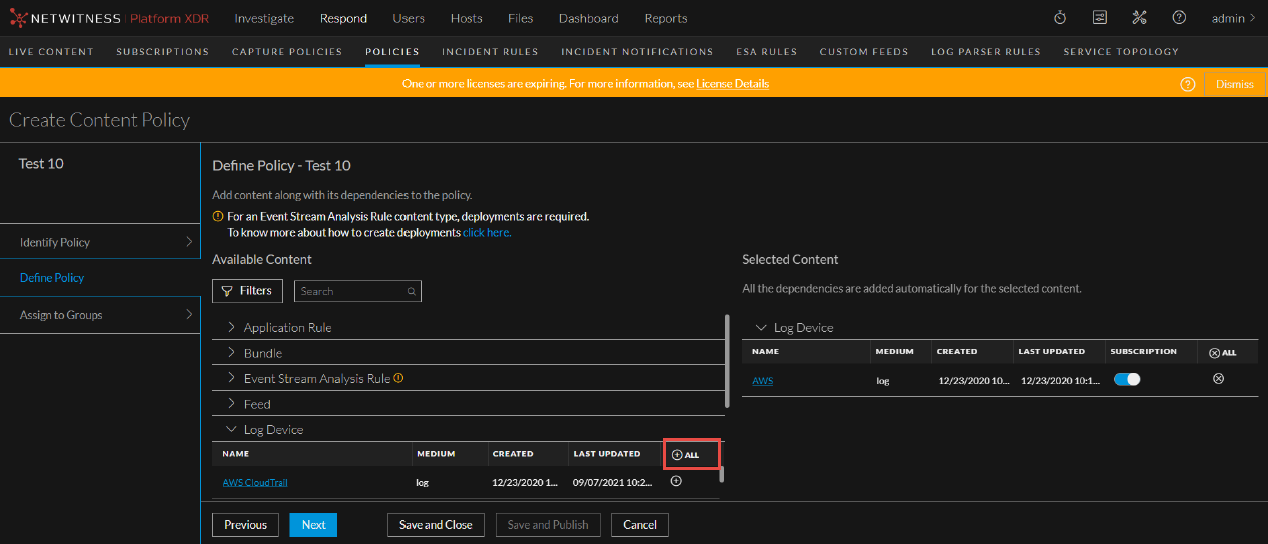Viewport: 1268px width, 544px height.
Task: Open the Investigate menu
Action: click(x=264, y=18)
